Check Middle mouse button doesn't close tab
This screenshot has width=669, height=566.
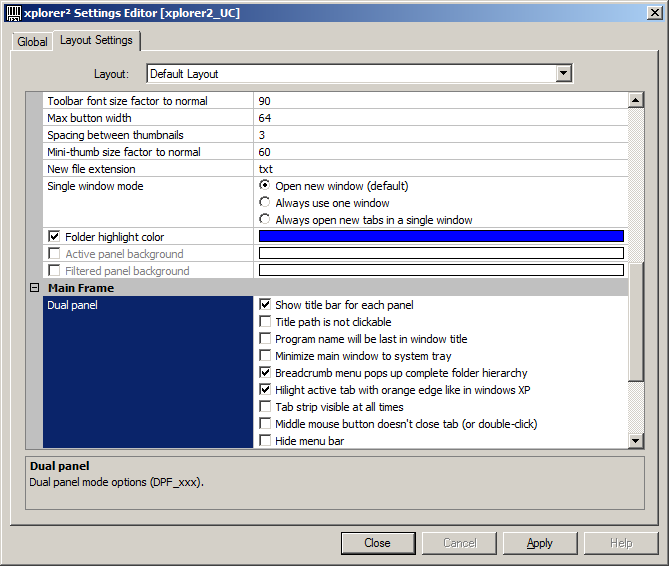pyautogui.click(x=265, y=424)
